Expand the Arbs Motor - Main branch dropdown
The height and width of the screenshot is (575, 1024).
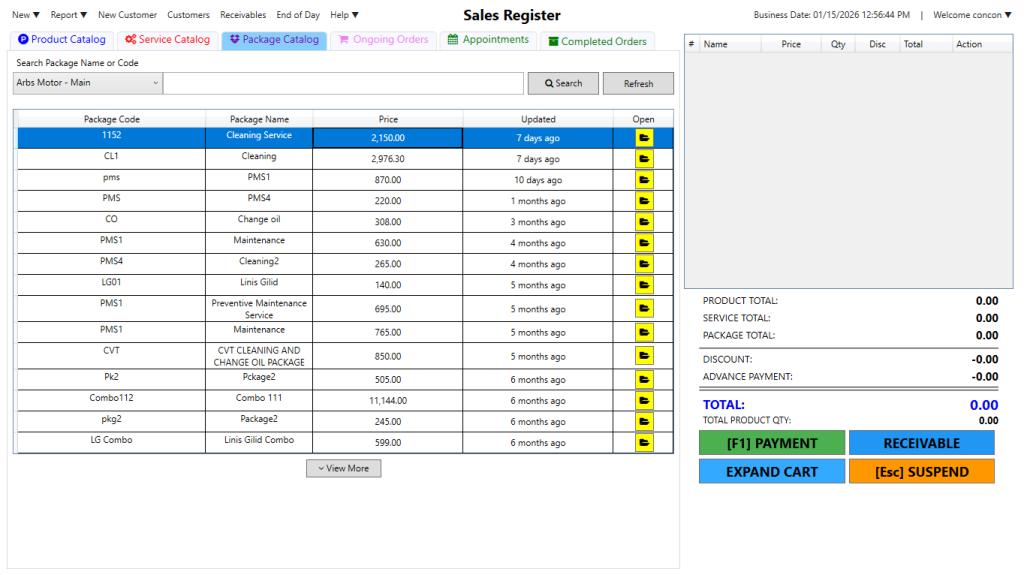[87, 83]
